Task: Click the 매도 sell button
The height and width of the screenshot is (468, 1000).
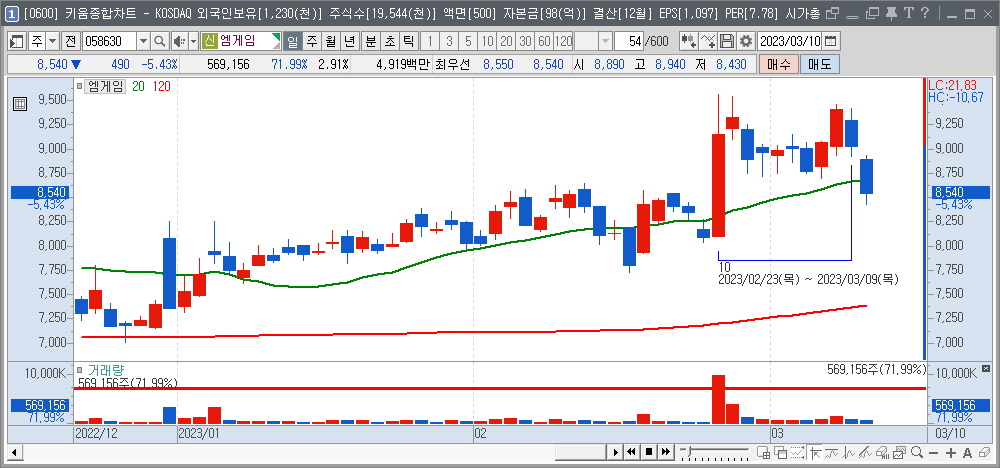Action: pos(820,64)
